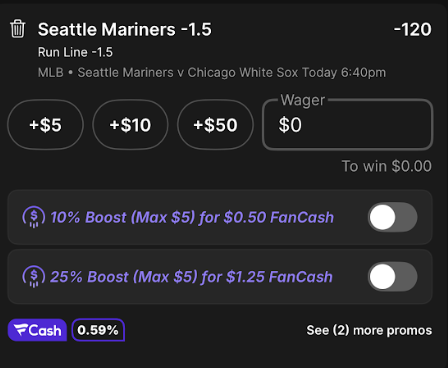Expand See (2) more promos

click(369, 330)
